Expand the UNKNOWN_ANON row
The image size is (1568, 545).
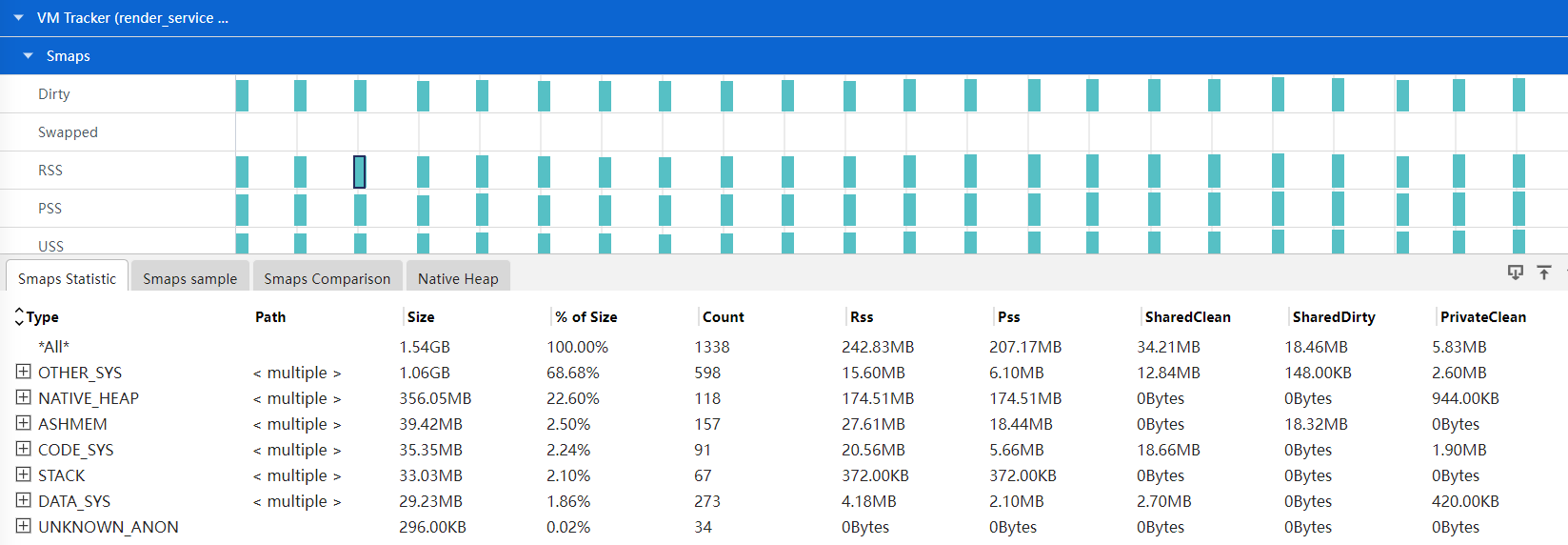pyautogui.click(x=24, y=526)
